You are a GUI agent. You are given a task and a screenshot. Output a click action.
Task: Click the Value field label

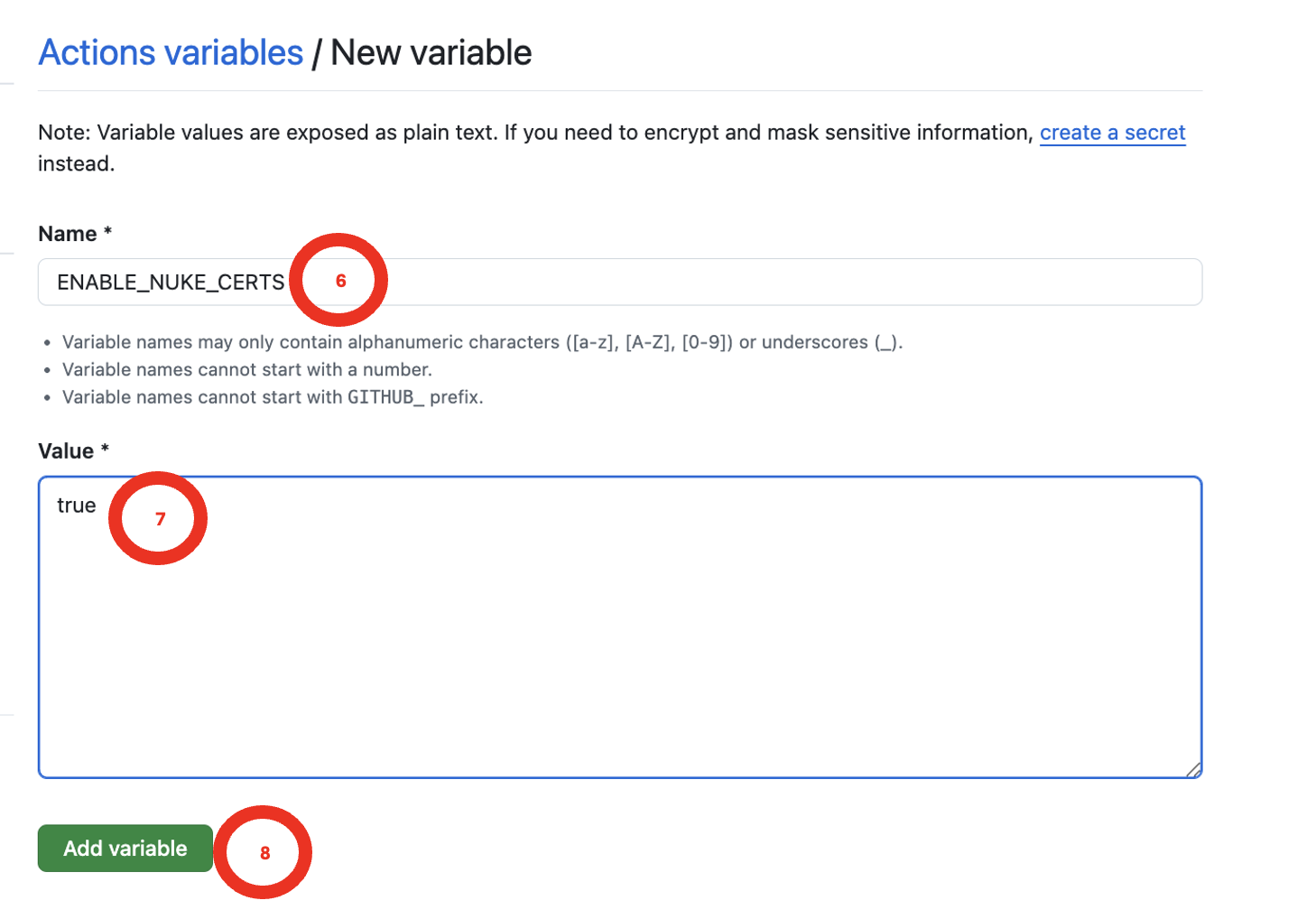click(66, 451)
